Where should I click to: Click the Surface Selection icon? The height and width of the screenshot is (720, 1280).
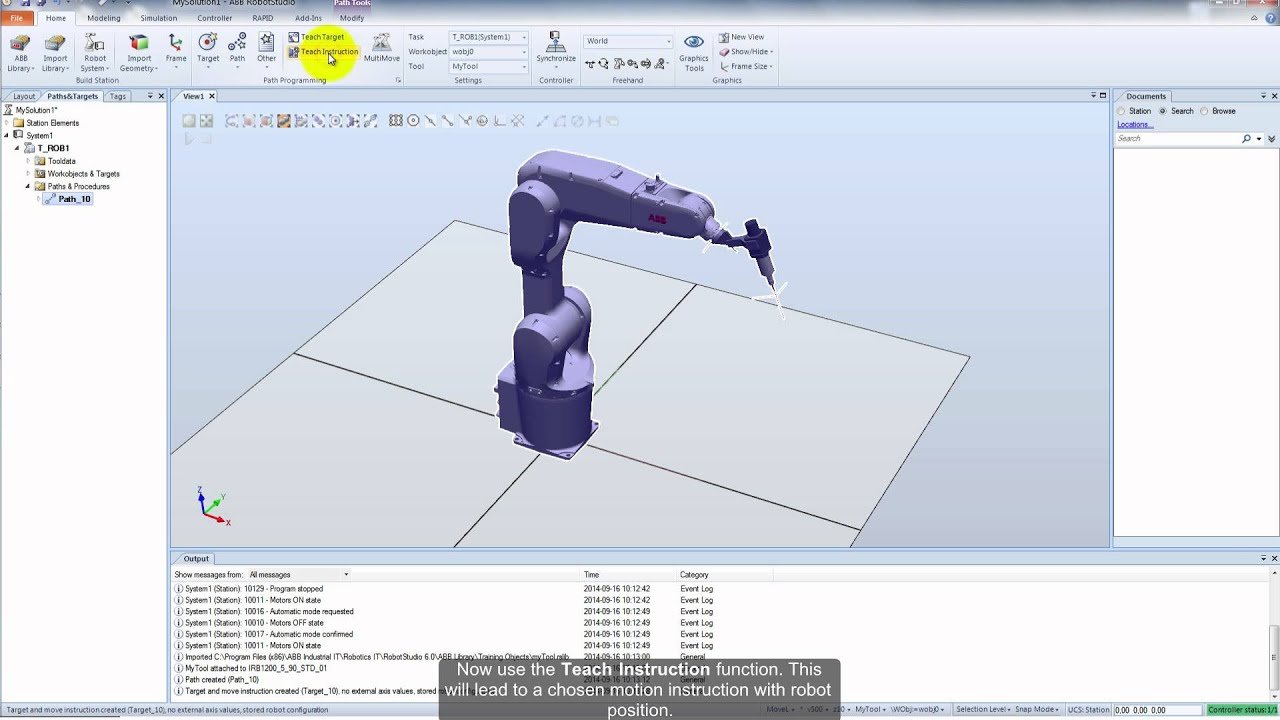249,121
